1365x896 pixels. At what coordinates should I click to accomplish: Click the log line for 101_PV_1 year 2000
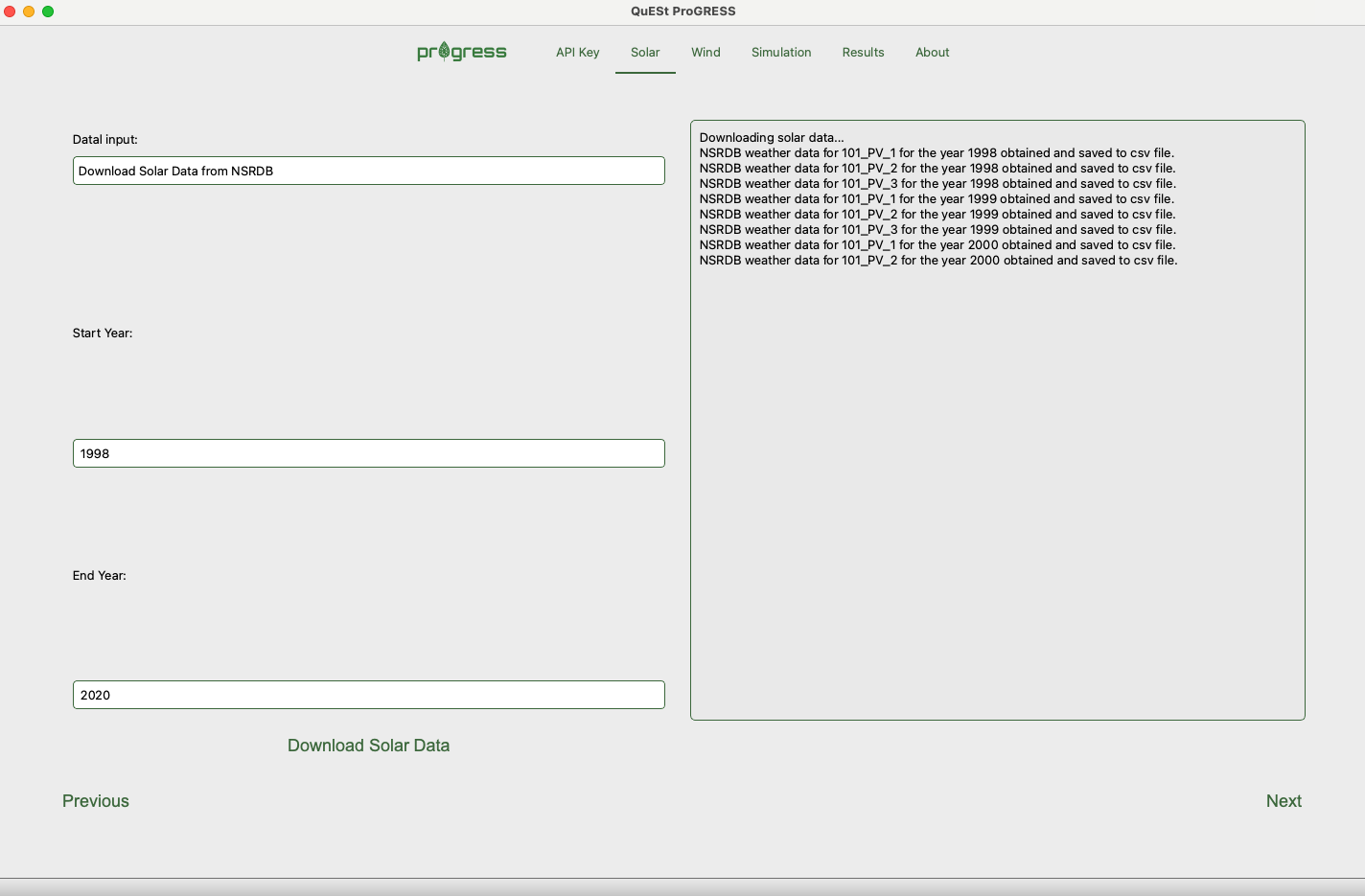[937, 244]
